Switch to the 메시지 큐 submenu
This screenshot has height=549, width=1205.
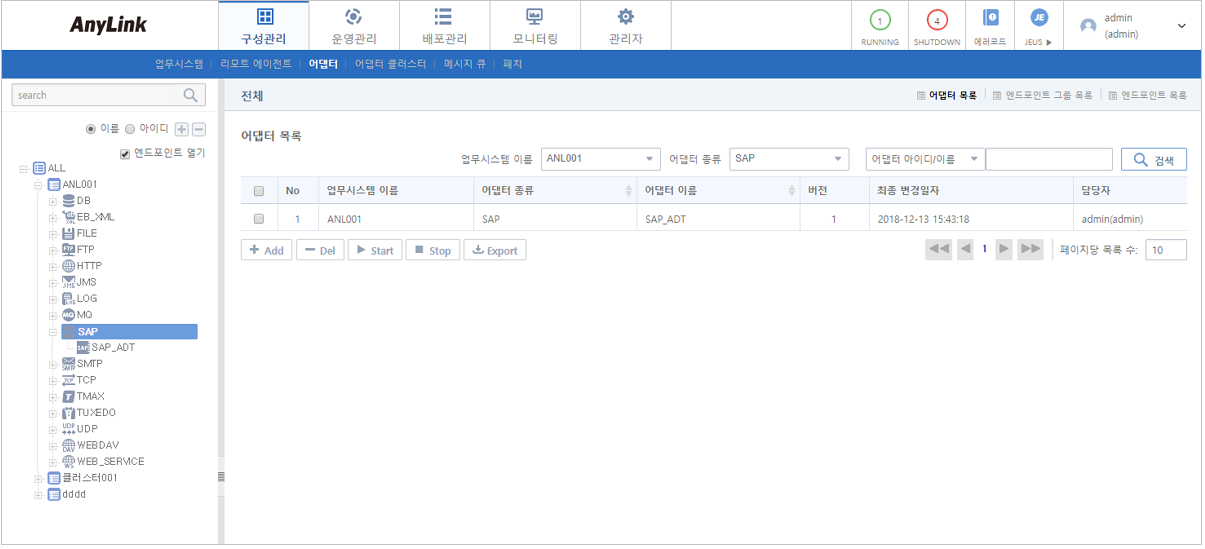tap(464, 64)
